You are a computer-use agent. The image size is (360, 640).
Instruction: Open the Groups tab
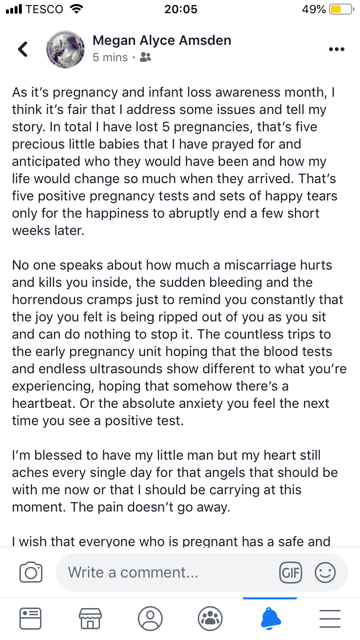(210, 618)
